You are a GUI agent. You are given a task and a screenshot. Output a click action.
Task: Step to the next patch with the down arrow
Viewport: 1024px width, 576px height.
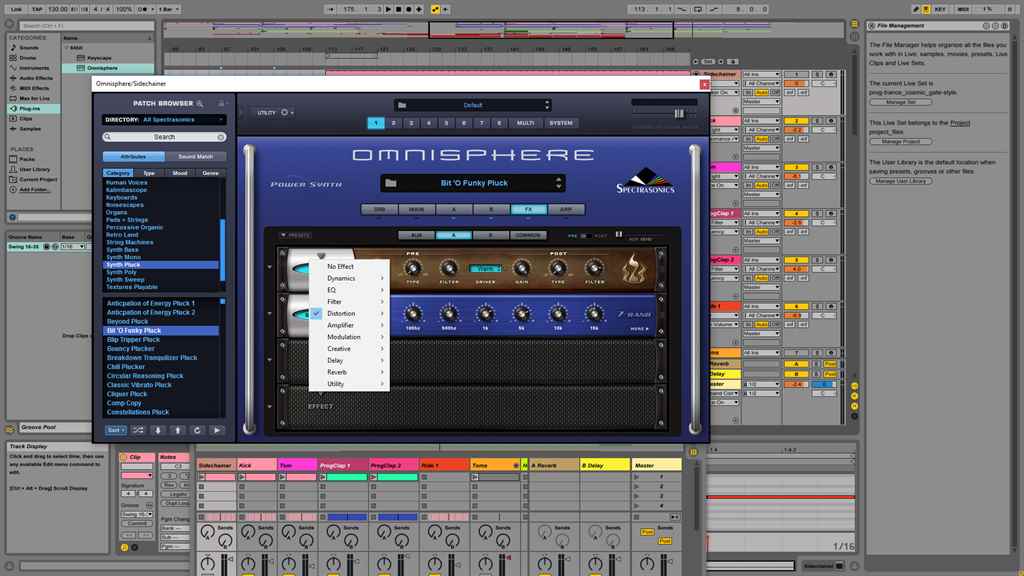click(x=158, y=430)
